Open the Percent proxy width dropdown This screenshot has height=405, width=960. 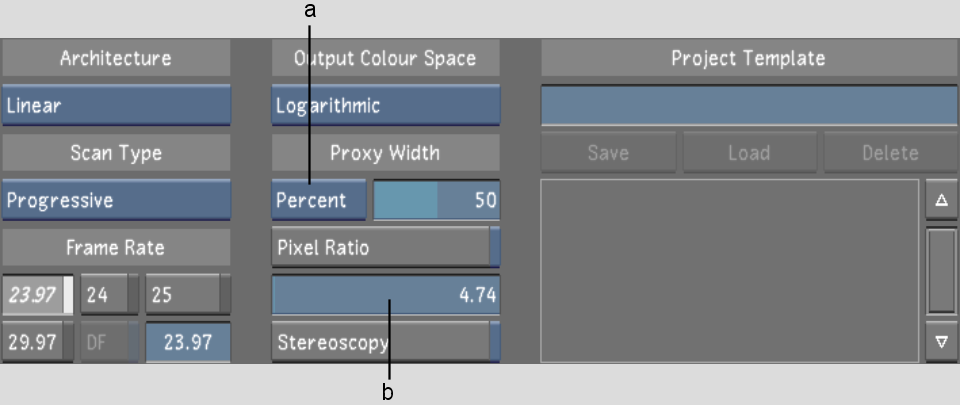pos(319,200)
